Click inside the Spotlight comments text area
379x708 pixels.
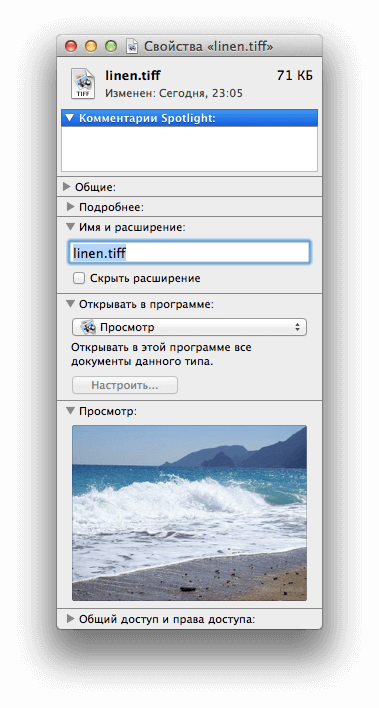(x=189, y=149)
